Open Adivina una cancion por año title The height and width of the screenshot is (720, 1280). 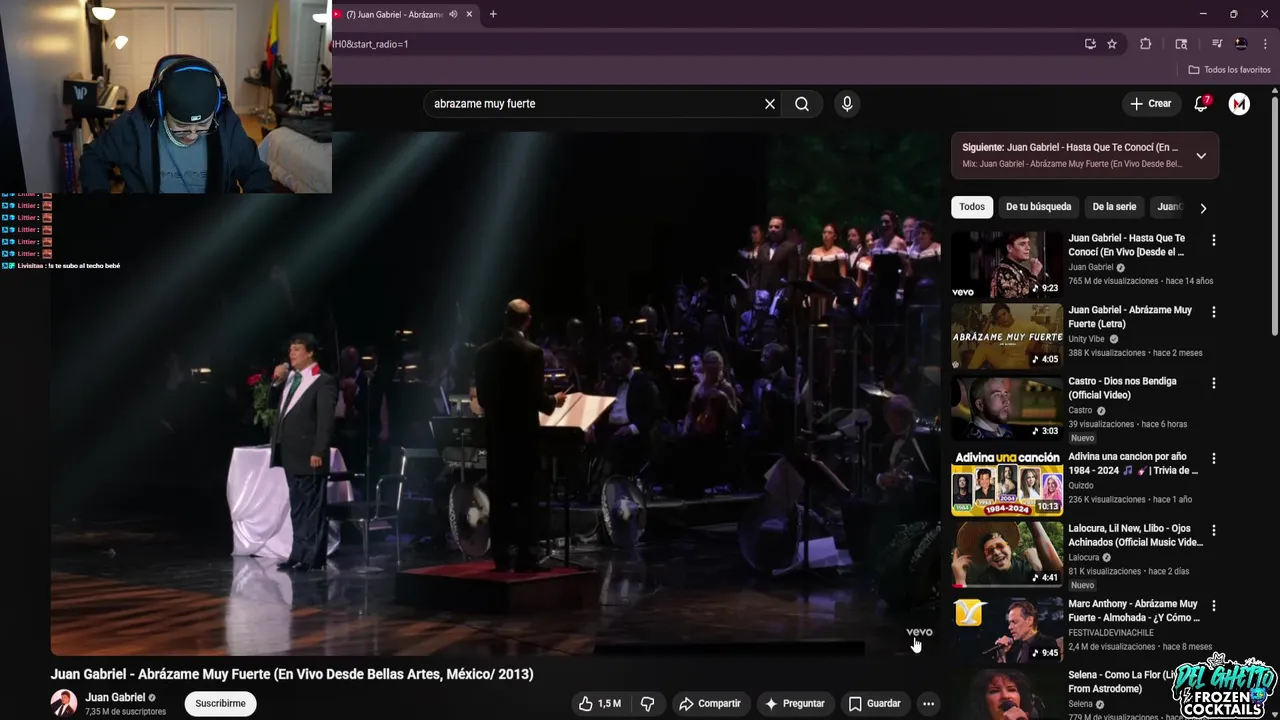[x=1132, y=463]
